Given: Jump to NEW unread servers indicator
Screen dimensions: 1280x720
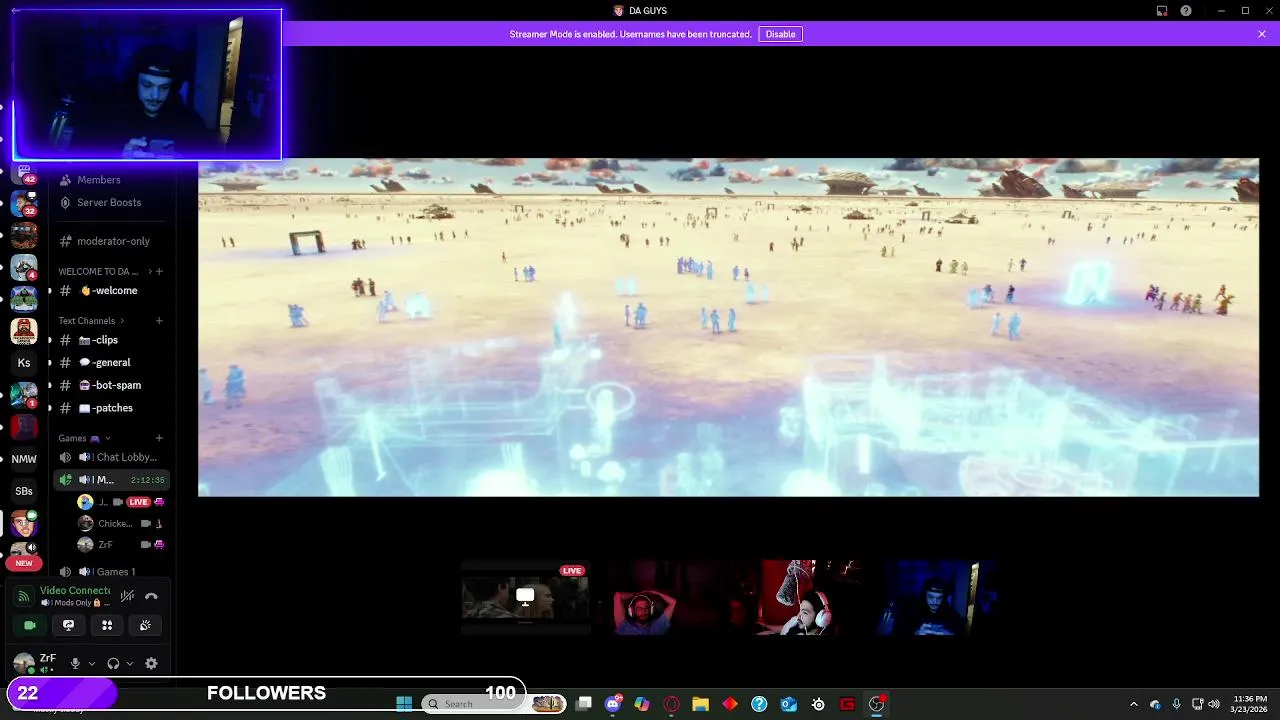Looking at the screenshot, I should 24,563.
